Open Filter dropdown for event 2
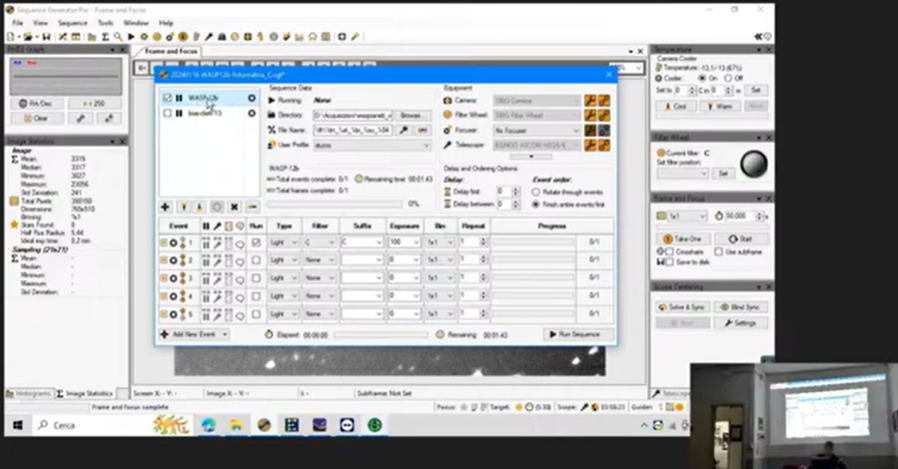Image resolution: width=898 pixels, height=469 pixels. (320, 261)
